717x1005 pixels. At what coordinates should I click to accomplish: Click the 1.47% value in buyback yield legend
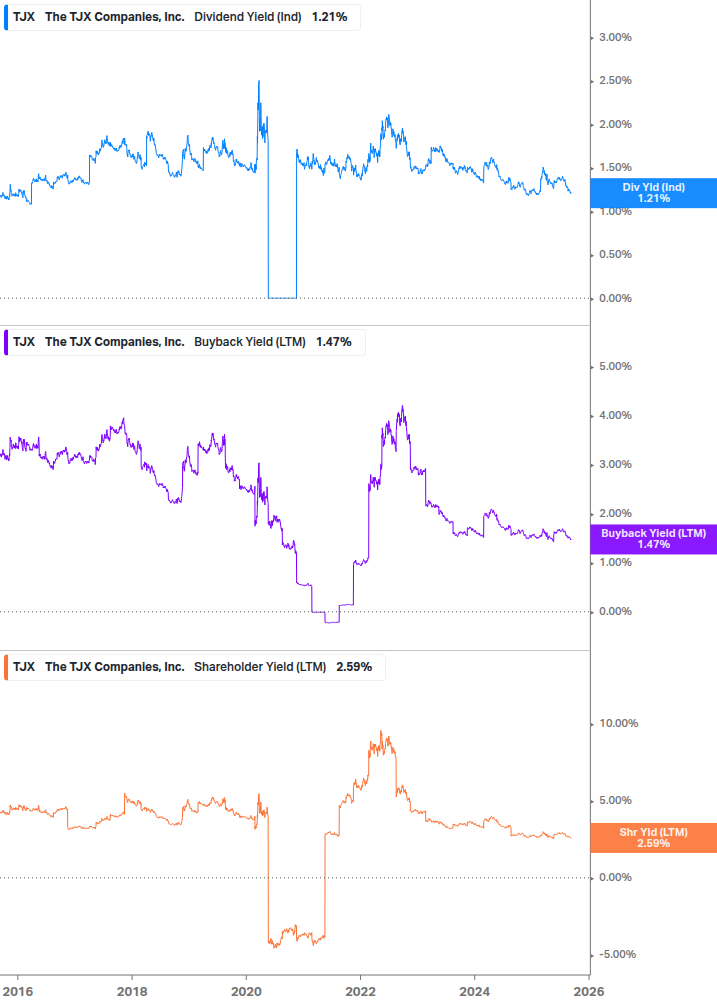click(333, 342)
